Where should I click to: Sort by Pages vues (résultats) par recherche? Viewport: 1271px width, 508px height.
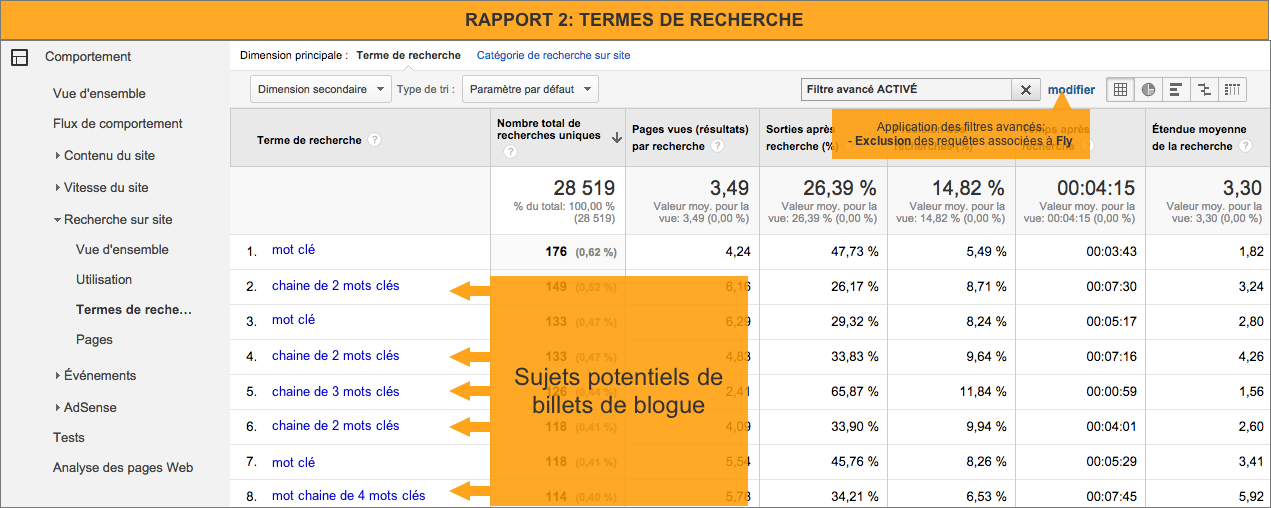coord(690,138)
